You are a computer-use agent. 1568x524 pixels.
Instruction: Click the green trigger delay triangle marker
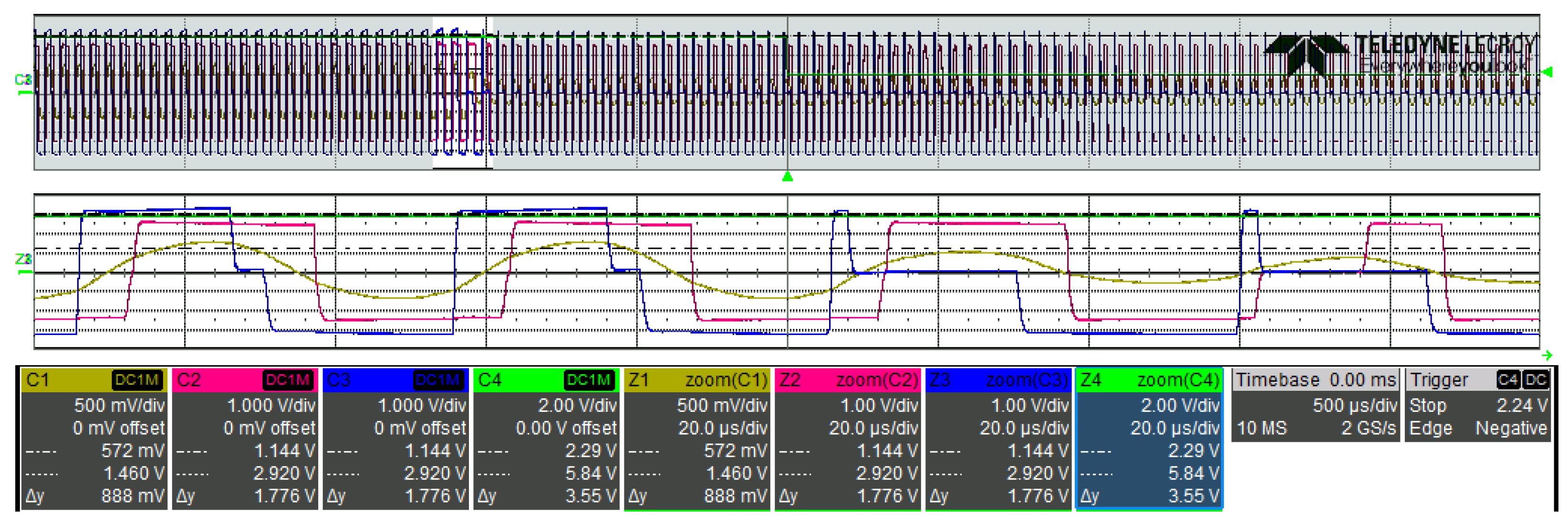tap(787, 178)
